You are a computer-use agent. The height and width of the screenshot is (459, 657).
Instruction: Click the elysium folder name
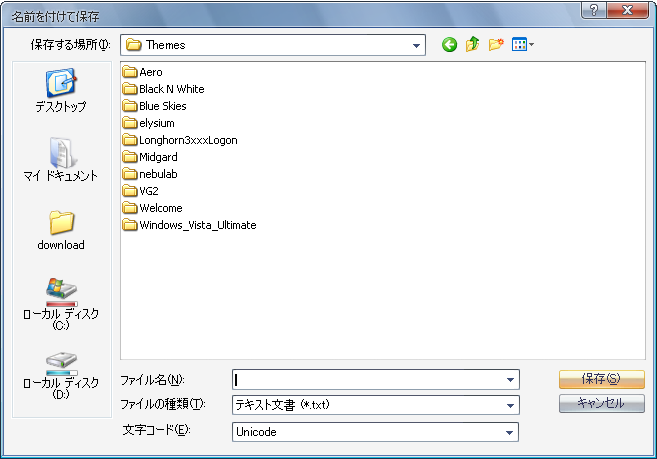click(157, 123)
